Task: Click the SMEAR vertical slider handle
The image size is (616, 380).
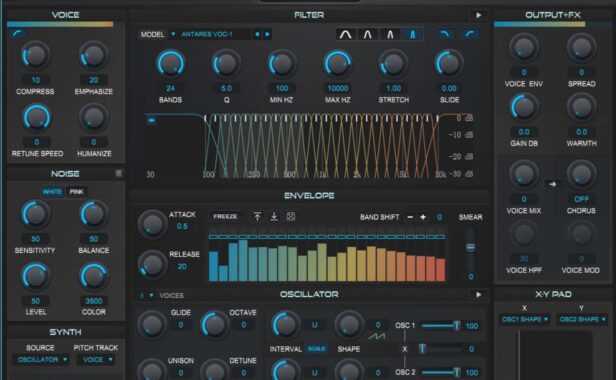Action: [x=470, y=247]
